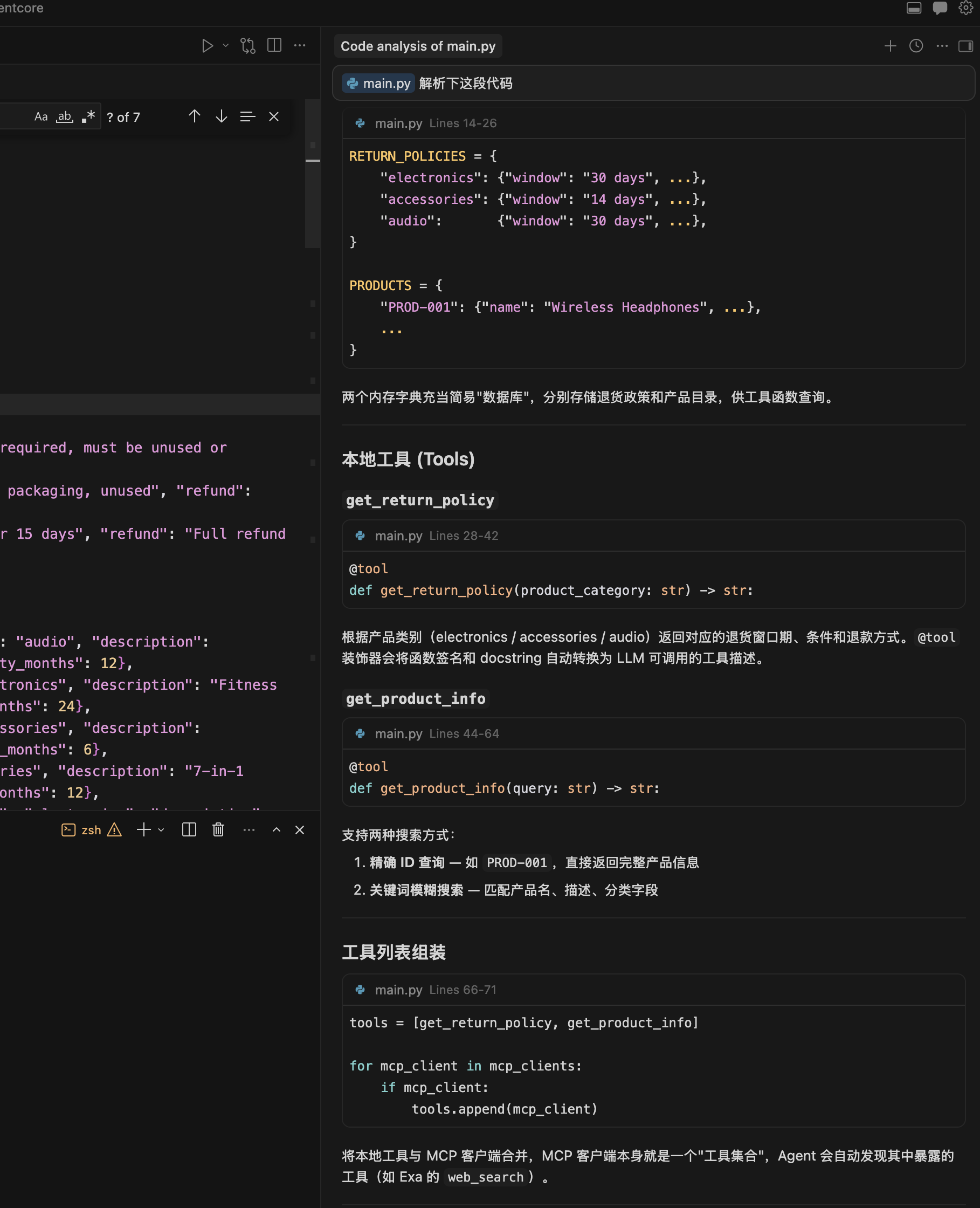980x1208 pixels.
Task: Toggle find in selection icon
Action: click(x=247, y=117)
